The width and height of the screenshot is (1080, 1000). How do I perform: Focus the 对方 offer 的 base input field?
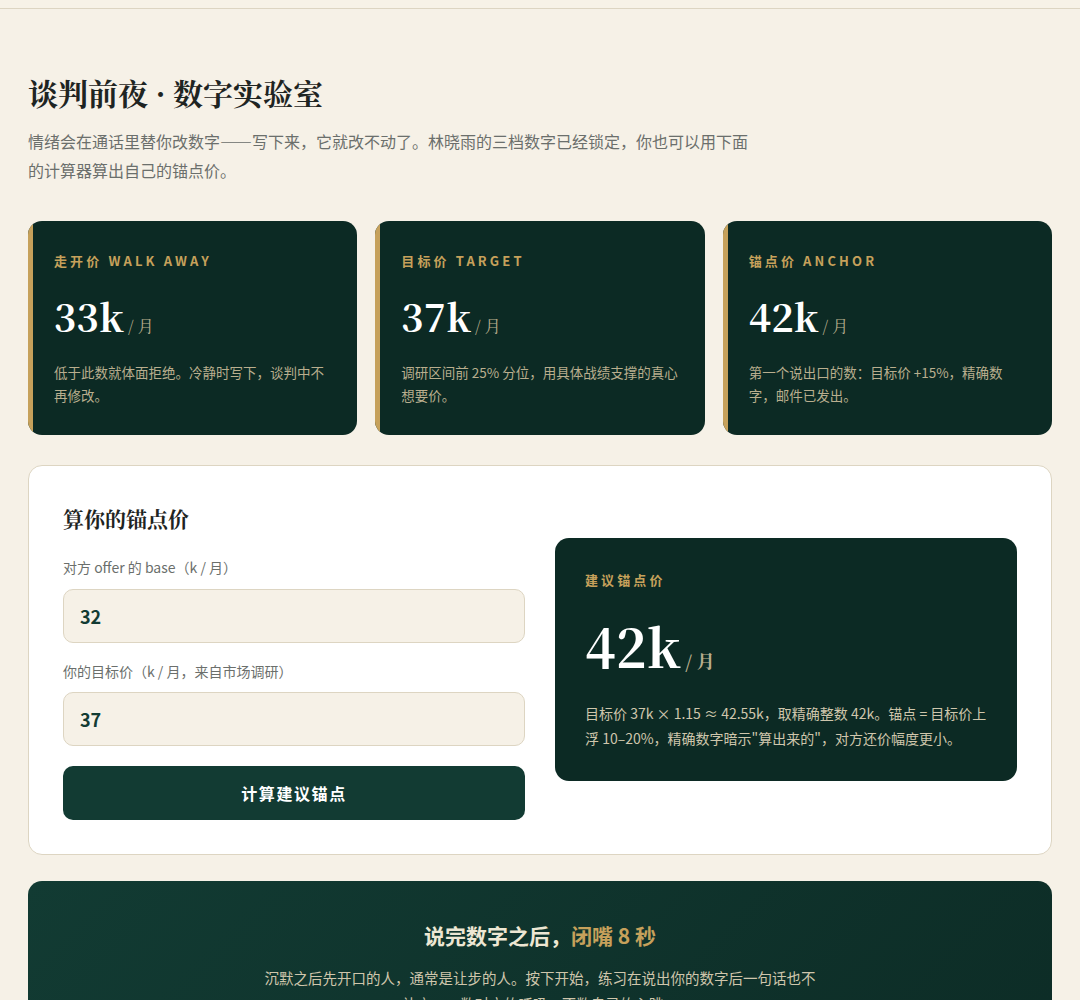(293, 616)
